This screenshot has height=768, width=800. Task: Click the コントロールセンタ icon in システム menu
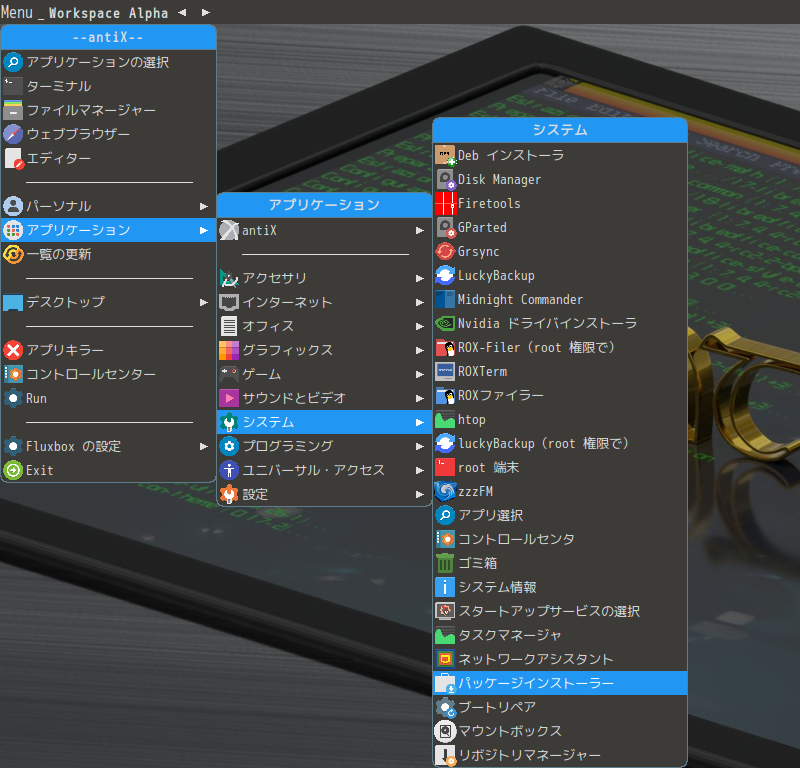445,539
